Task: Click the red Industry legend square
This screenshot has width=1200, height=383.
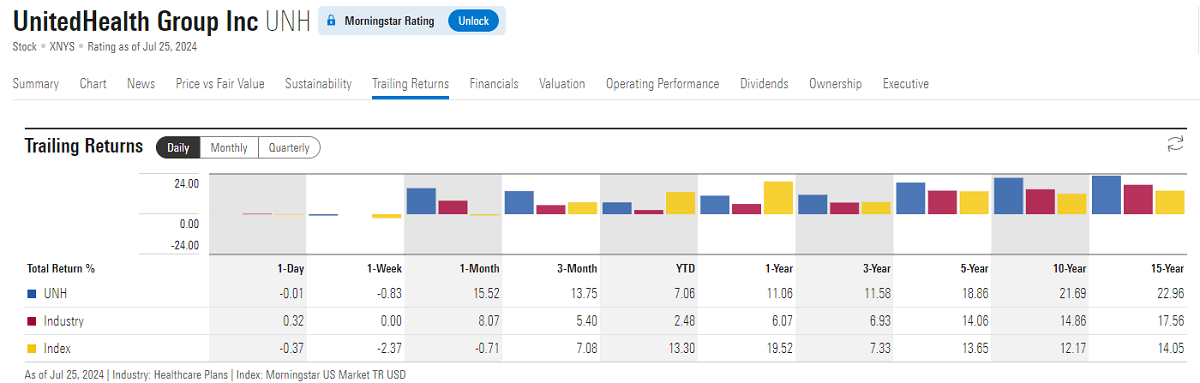Action: (32, 321)
